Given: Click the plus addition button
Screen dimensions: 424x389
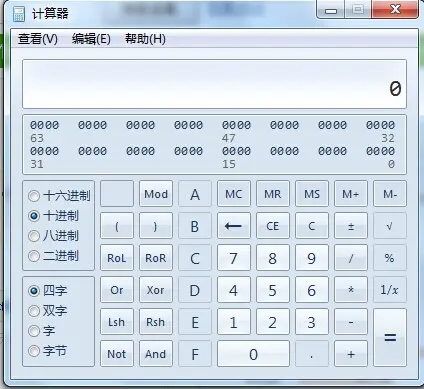Looking at the screenshot, I should 351,354.
